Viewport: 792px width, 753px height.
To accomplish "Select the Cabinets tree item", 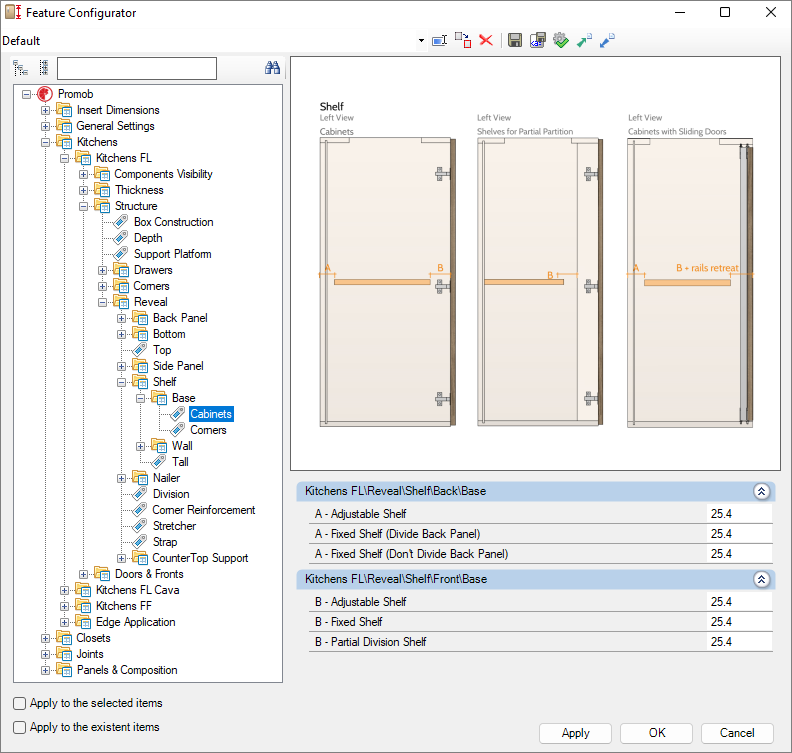I will [x=211, y=414].
